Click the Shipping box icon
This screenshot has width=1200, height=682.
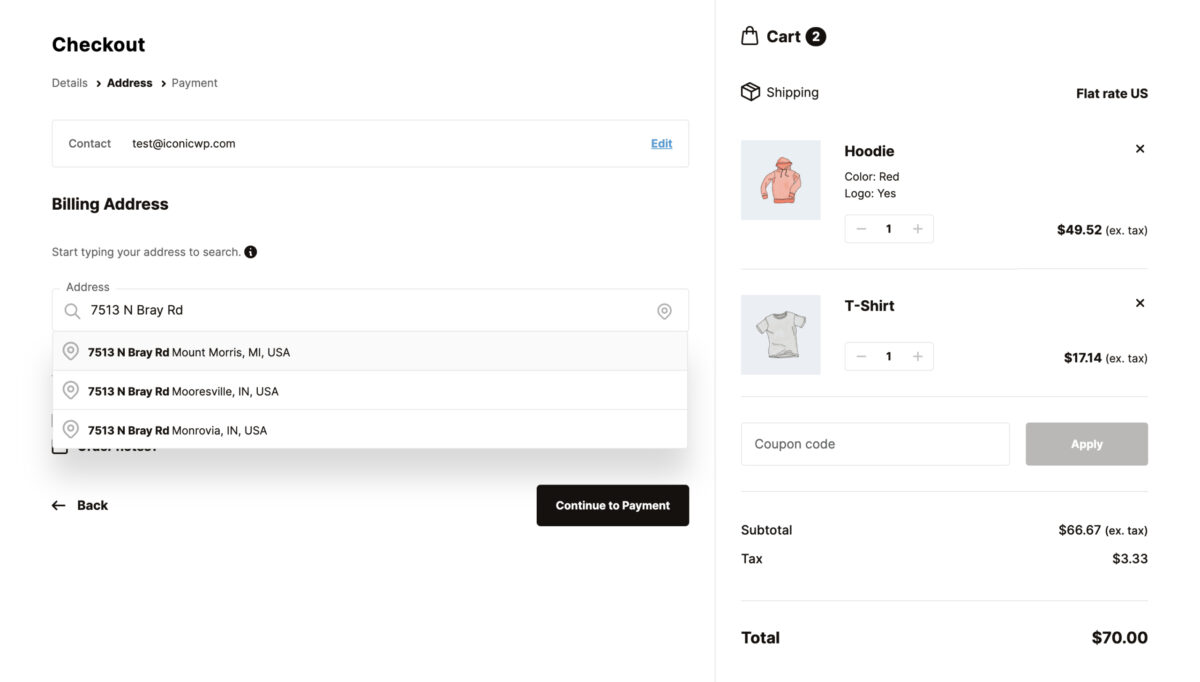pyautogui.click(x=751, y=92)
